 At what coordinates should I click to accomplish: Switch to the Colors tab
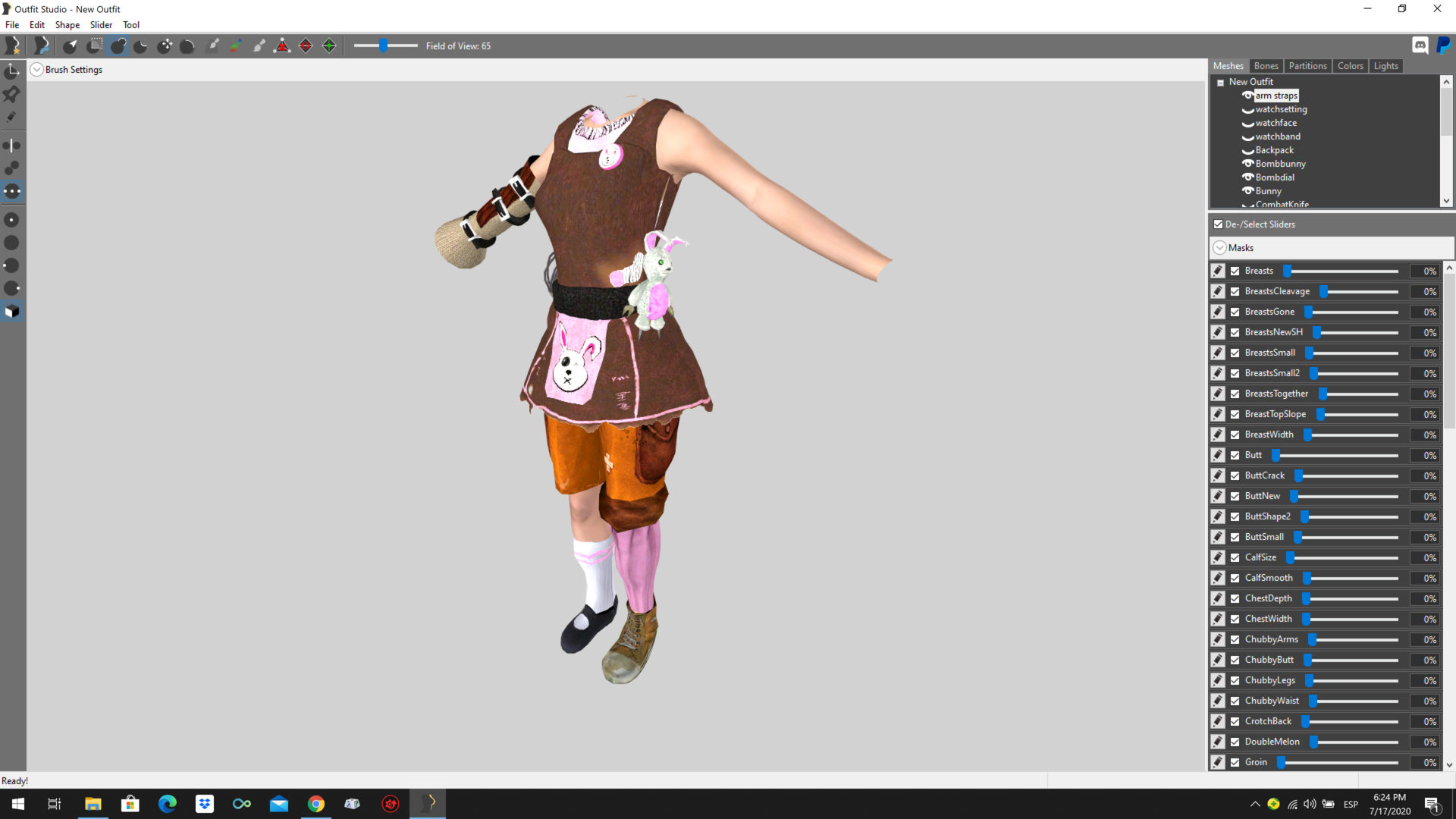coord(1351,66)
